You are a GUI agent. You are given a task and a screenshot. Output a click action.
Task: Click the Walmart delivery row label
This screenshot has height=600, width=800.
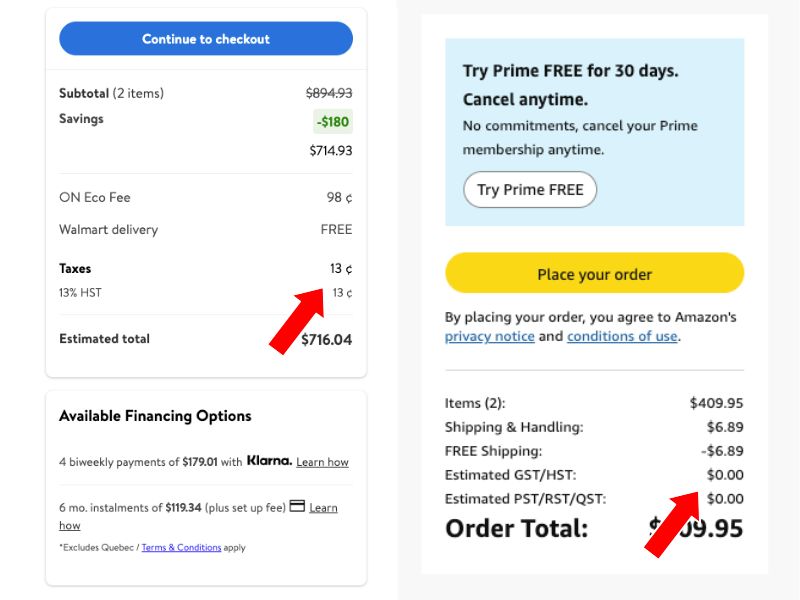point(108,230)
